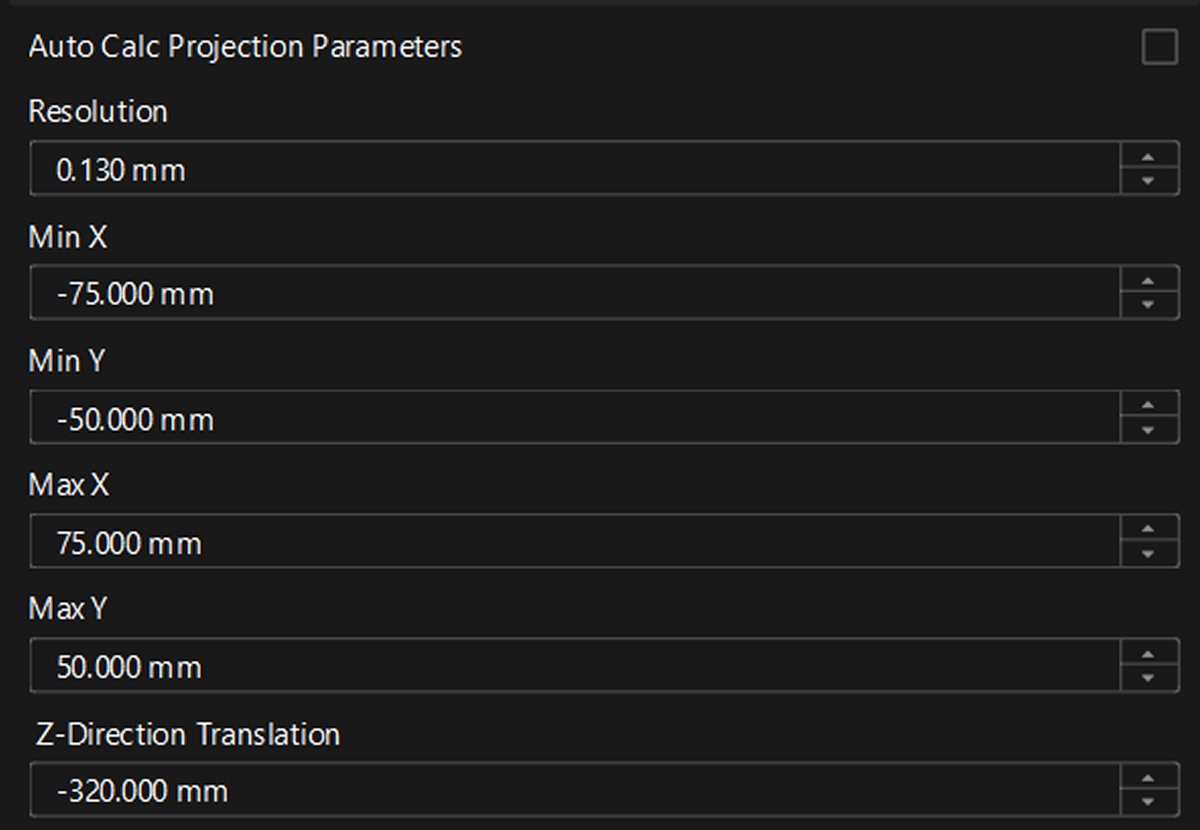Click the Auto Calc Projection Parameters label
1200x830 pixels.
pos(245,47)
